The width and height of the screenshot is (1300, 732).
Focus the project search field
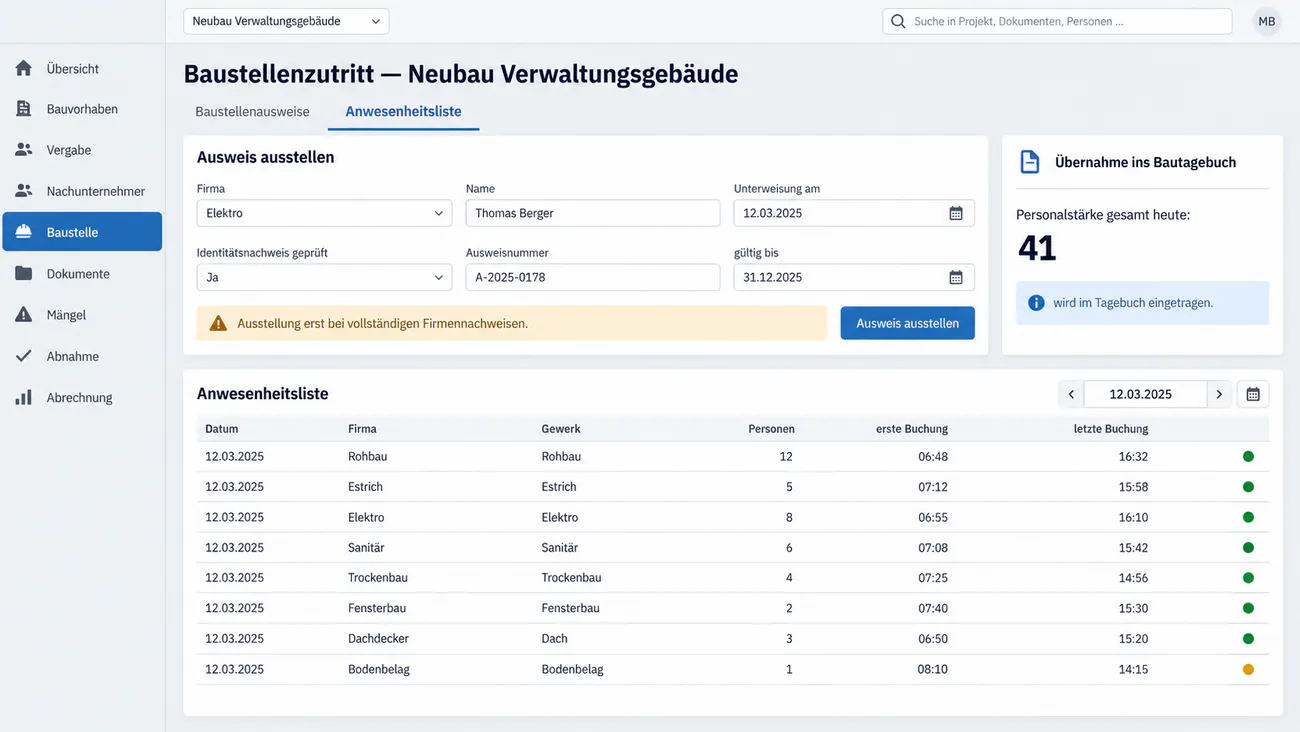click(x=1057, y=21)
